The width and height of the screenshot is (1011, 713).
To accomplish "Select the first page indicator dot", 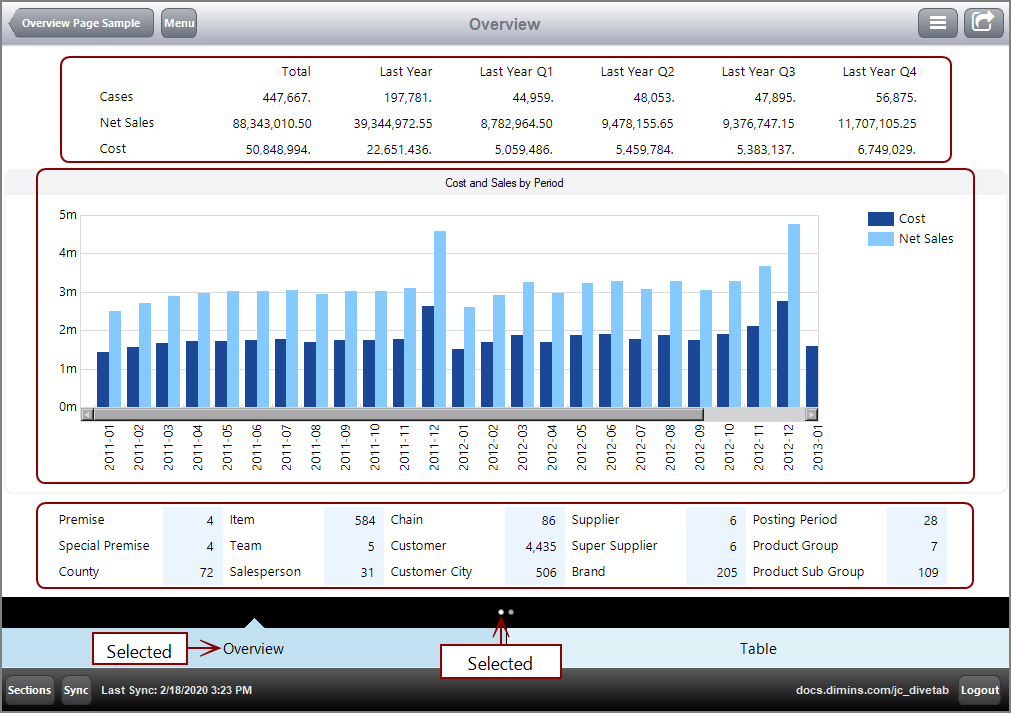I will tap(501, 611).
